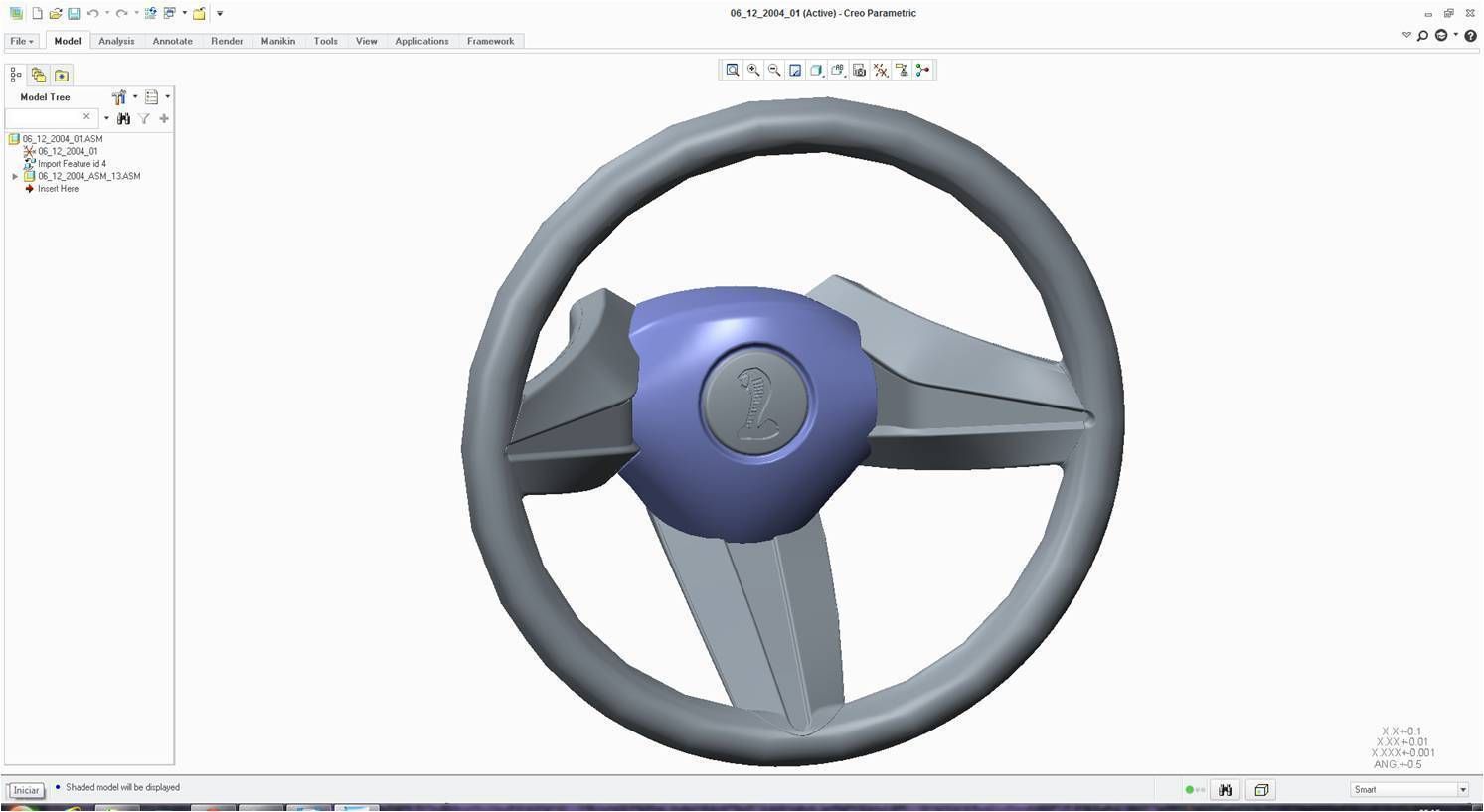Click the Iniciar start button

point(27,791)
